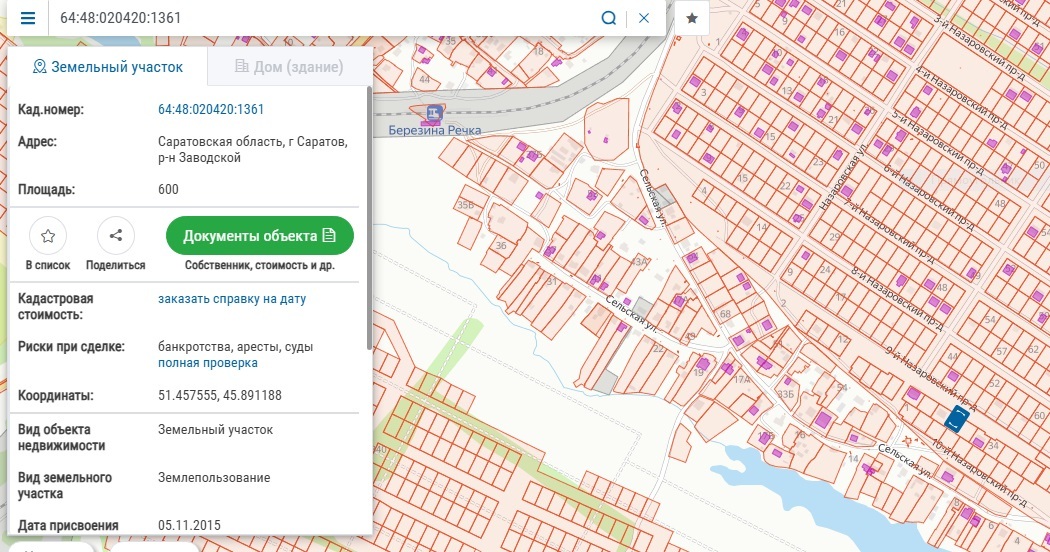
Task: Click the magnifier search icon
Action: pos(608,19)
